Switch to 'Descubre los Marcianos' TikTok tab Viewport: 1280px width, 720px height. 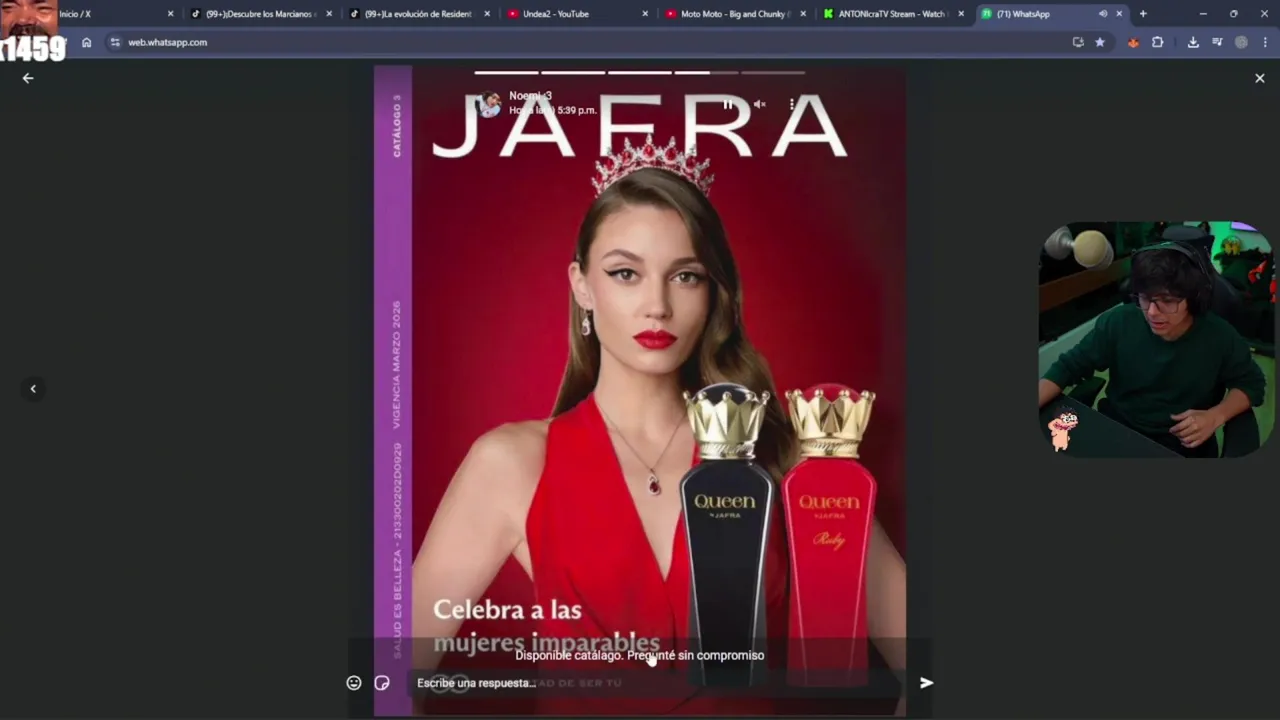click(x=260, y=14)
